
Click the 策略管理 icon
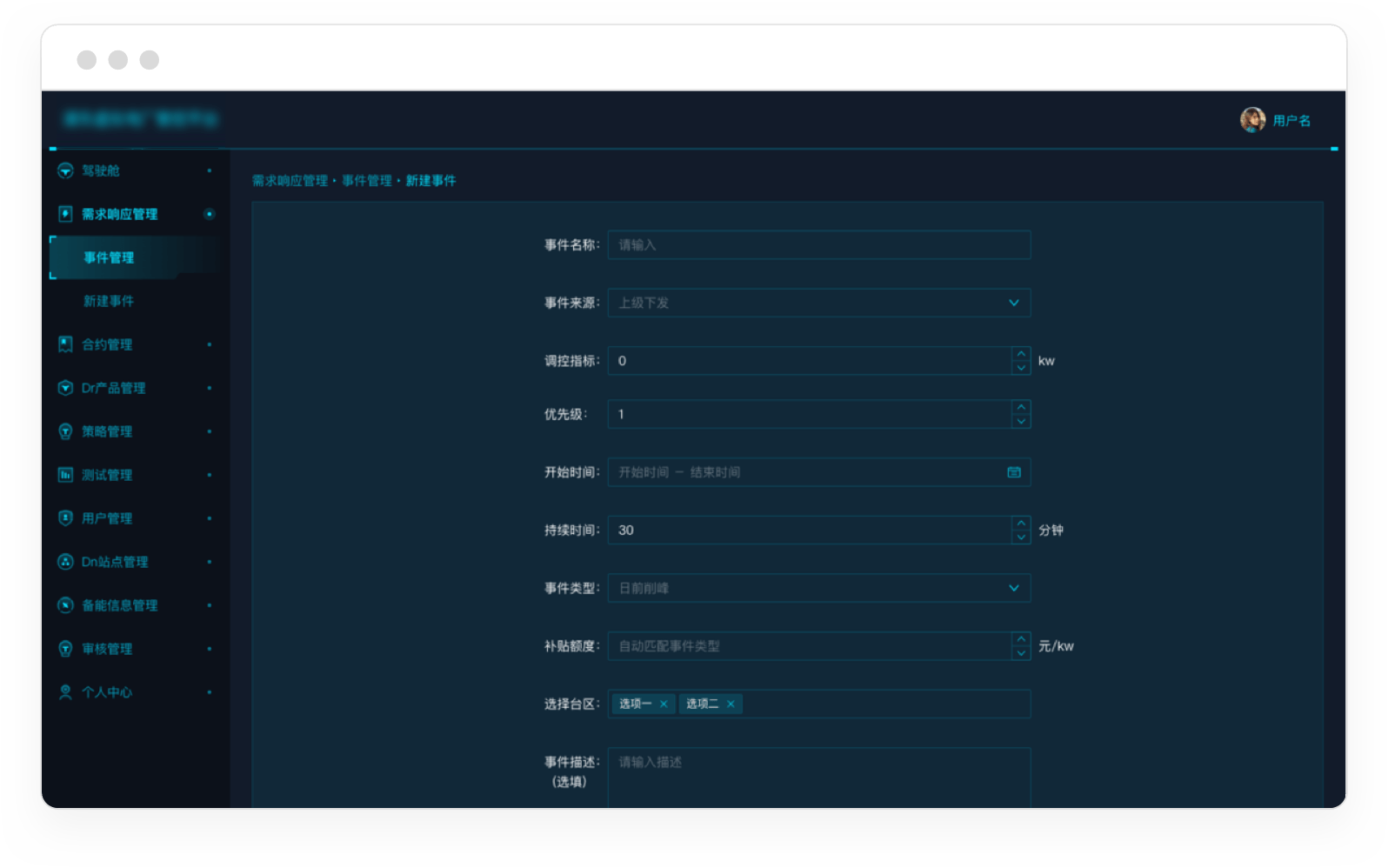coord(65,431)
